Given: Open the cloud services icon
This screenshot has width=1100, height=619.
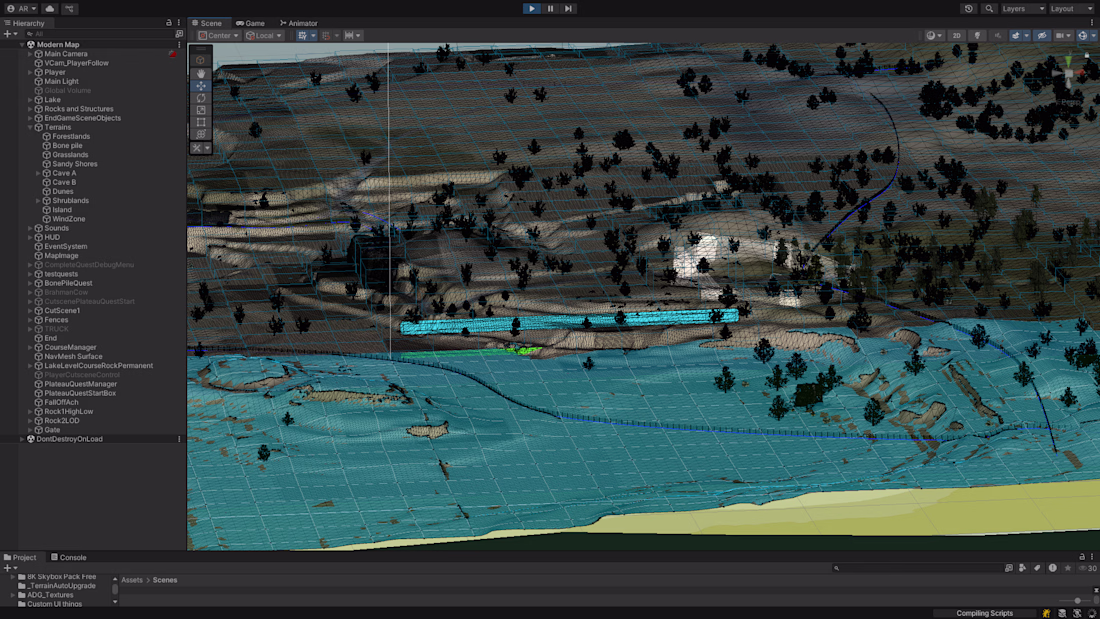Looking at the screenshot, I should (49, 8).
